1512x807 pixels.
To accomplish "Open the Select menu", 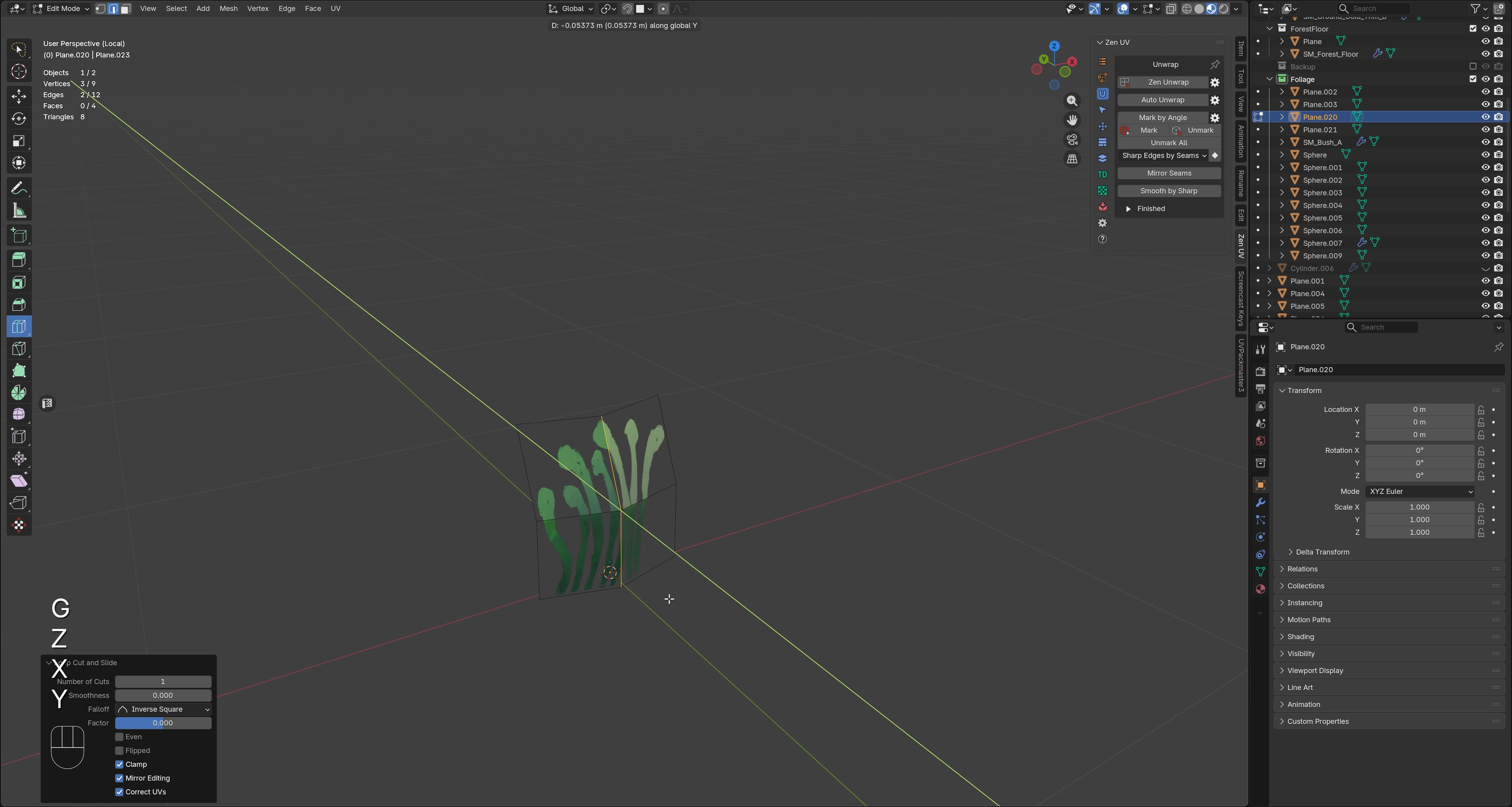I will pyautogui.click(x=176, y=9).
